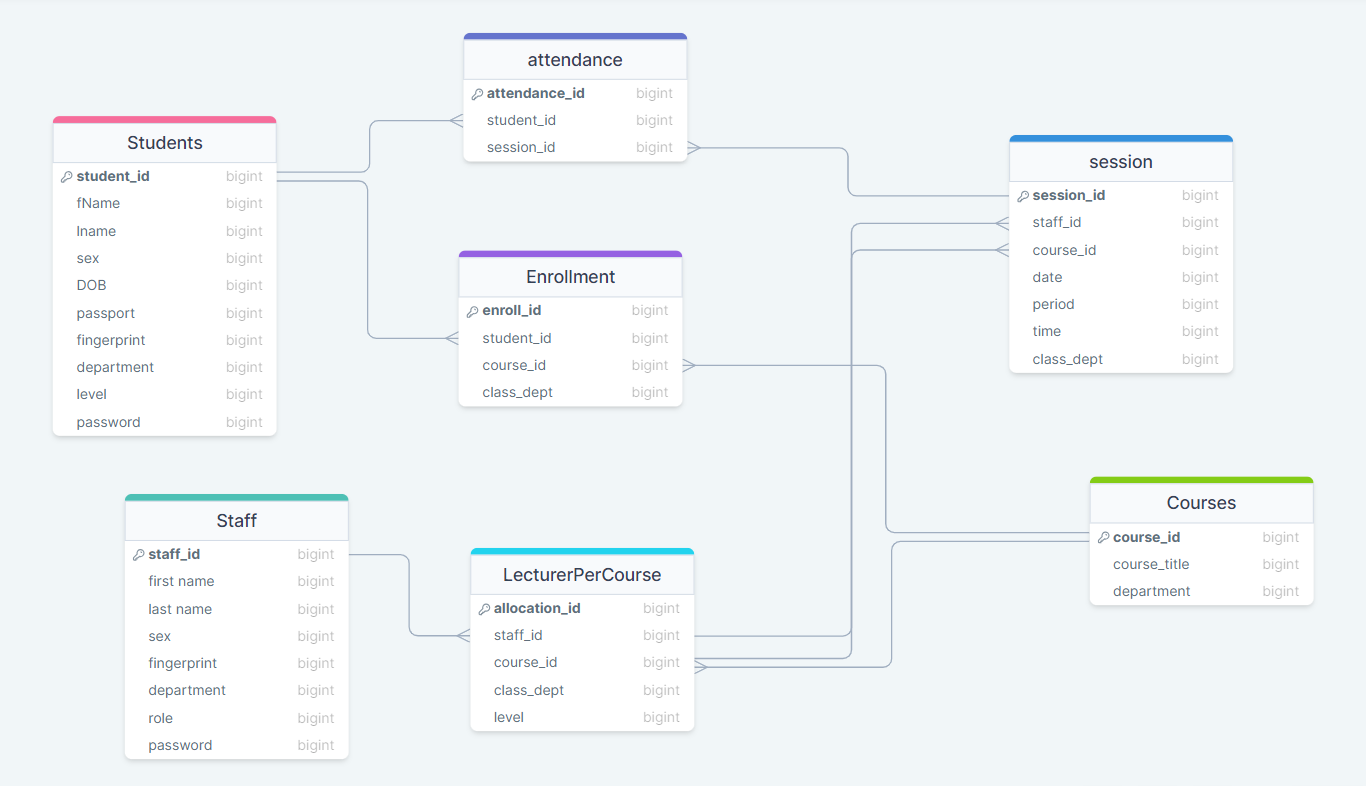Select the student_id field in Enrollment table

tap(571, 338)
